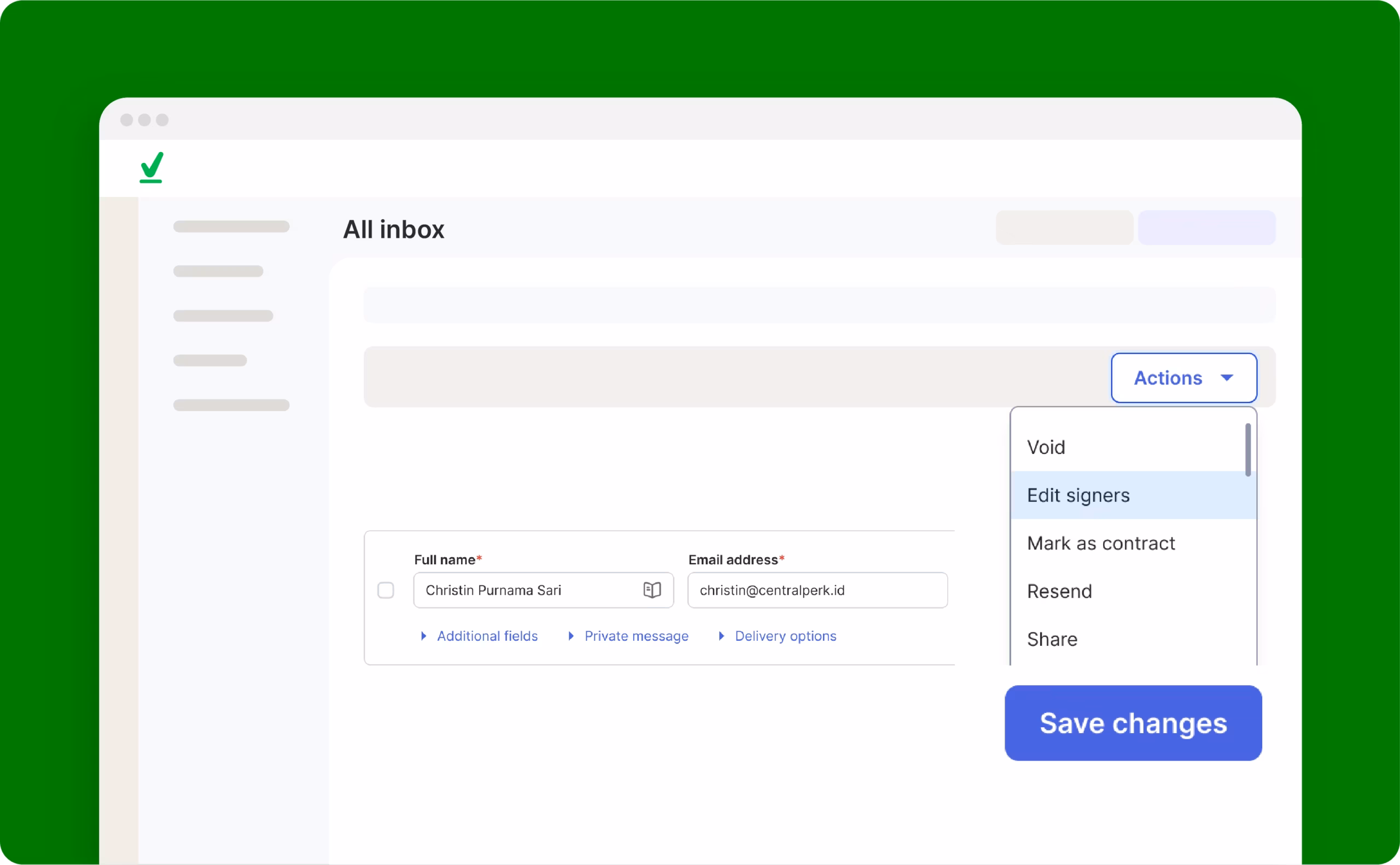Expand Private message section
This screenshot has height=865, width=1400.
636,636
